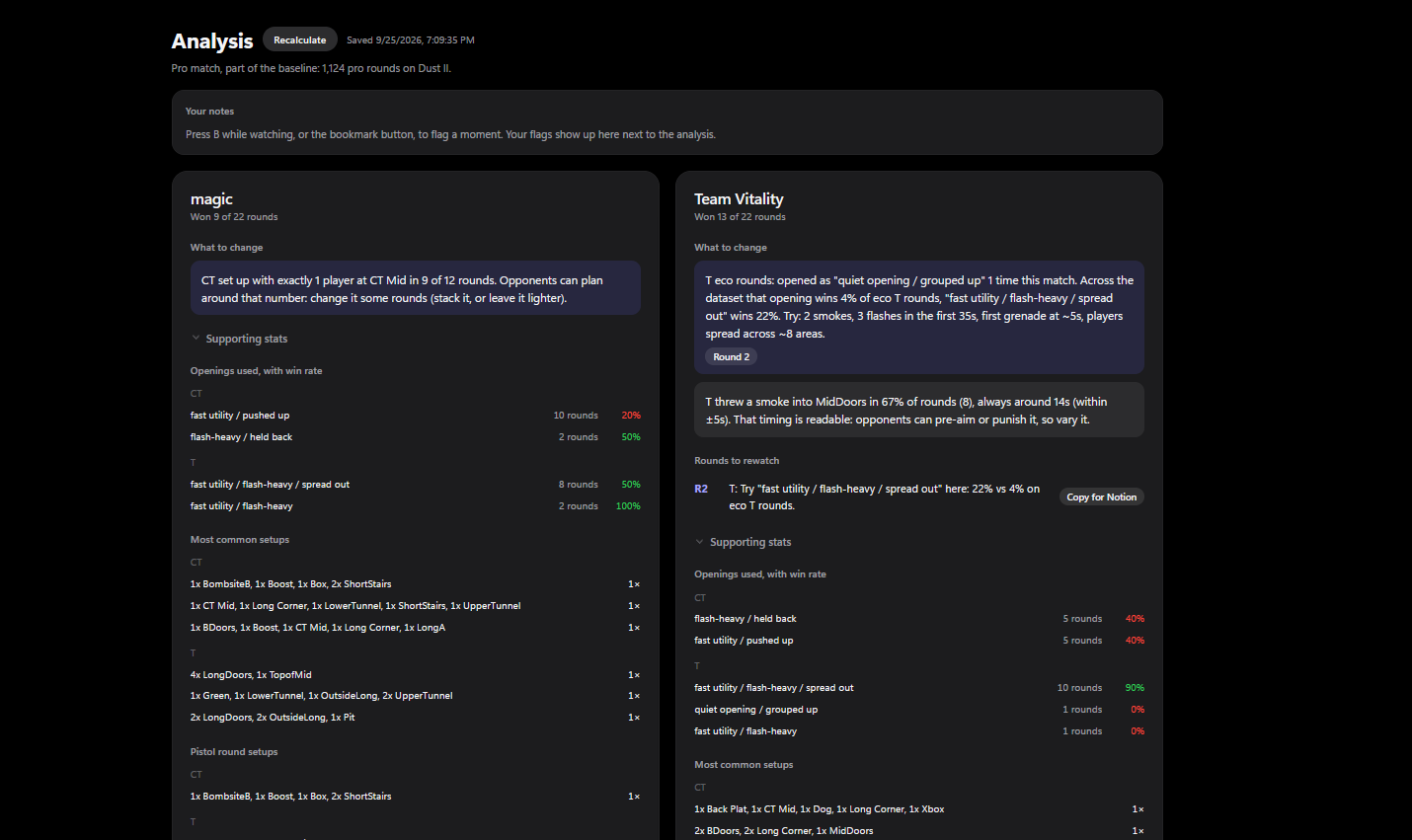
Task: Select the 4x LongDoors, 1x TopofMid setup
Action: click(416, 675)
